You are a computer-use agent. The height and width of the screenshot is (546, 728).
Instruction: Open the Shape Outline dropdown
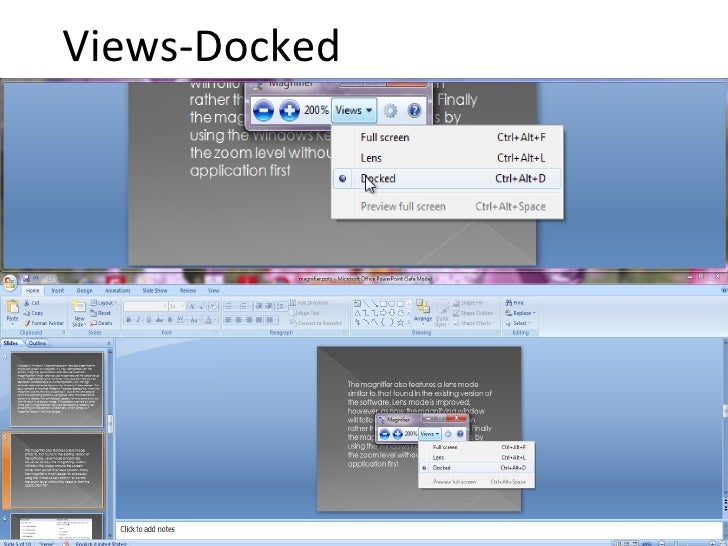coord(472,313)
